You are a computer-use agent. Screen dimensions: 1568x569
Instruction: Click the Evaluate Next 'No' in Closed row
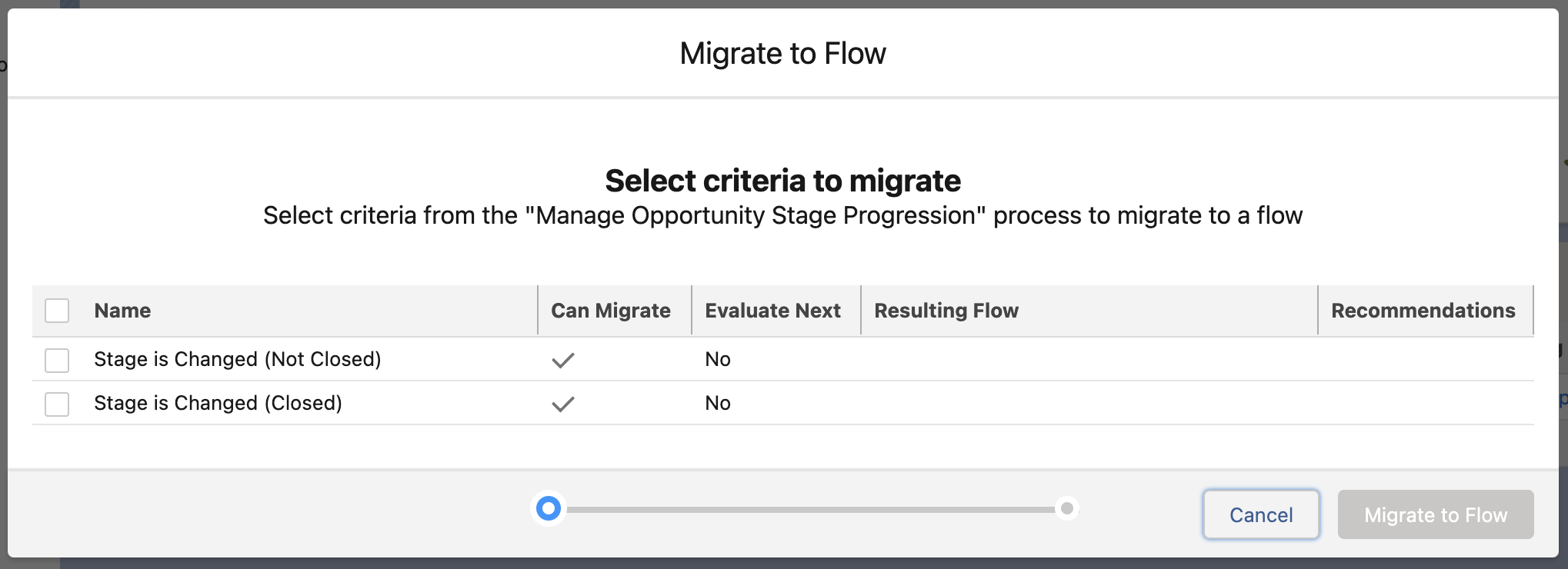tap(718, 403)
